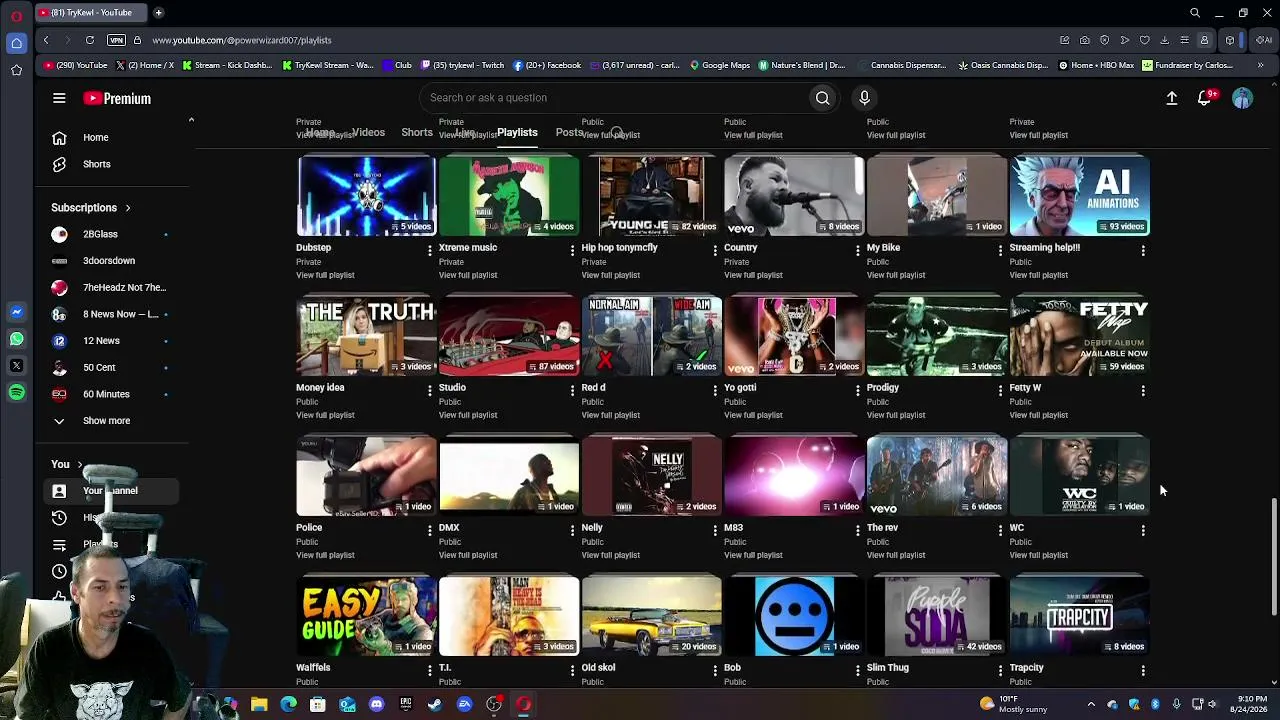1280x720 pixels.
Task: Open the Home • HBO Max bookmark
Action: pos(1096,66)
